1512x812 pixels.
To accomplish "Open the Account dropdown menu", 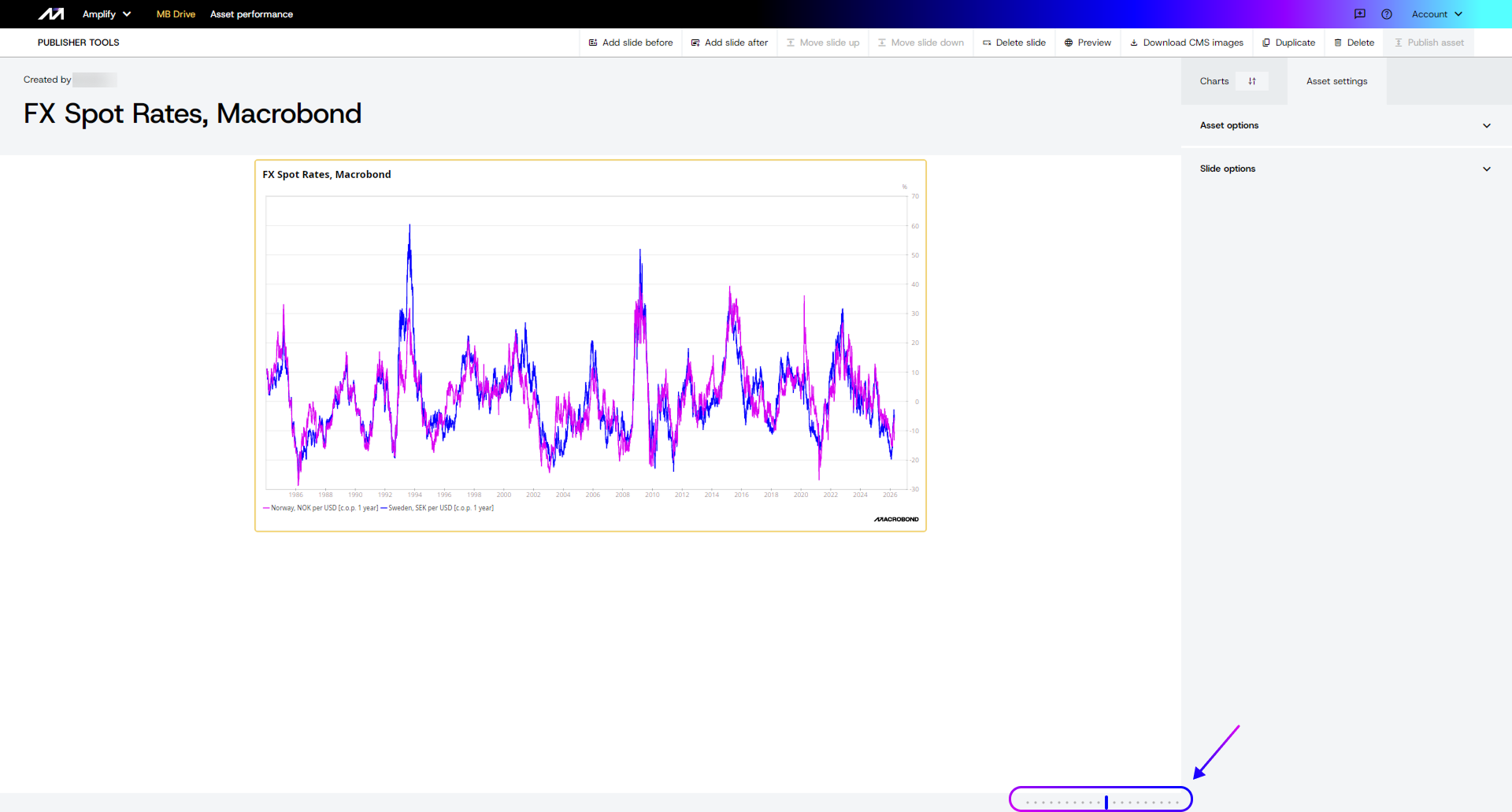I will tap(1436, 14).
